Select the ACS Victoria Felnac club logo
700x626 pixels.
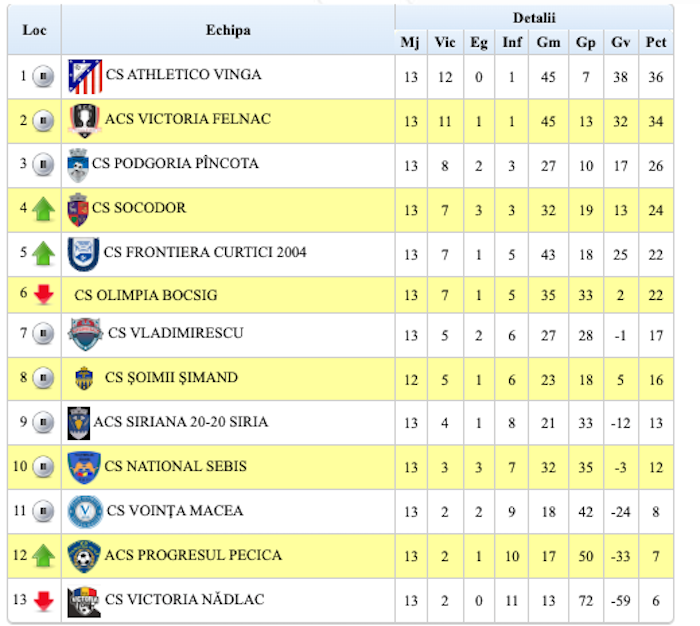click(x=84, y=120)
